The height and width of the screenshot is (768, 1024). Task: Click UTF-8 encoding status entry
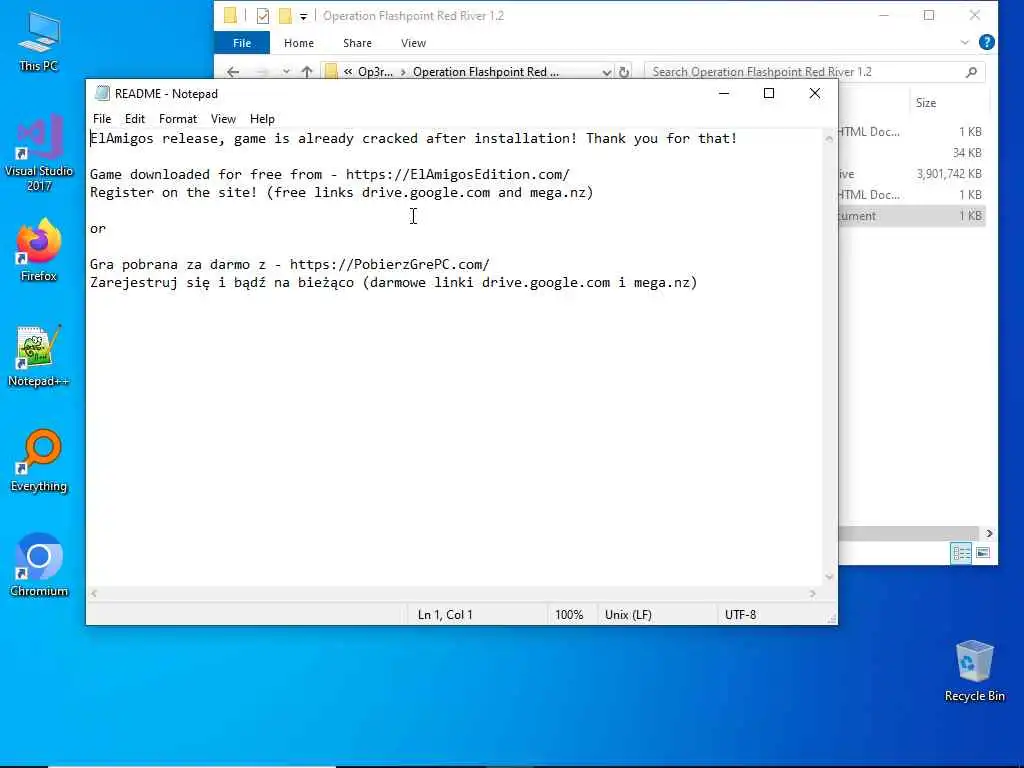(x=740, y=615)
